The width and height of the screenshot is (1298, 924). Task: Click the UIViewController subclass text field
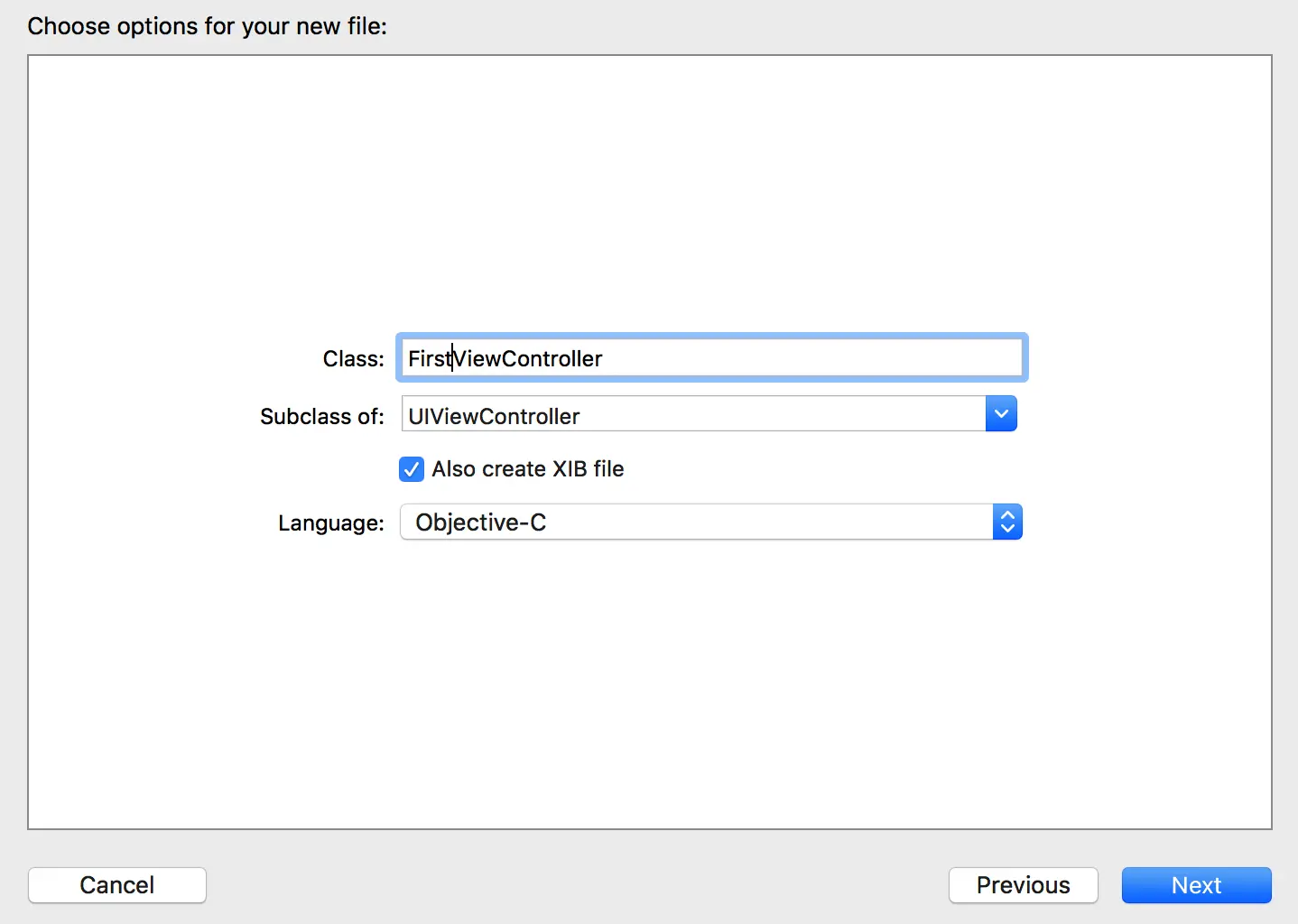tap(693, 414)
